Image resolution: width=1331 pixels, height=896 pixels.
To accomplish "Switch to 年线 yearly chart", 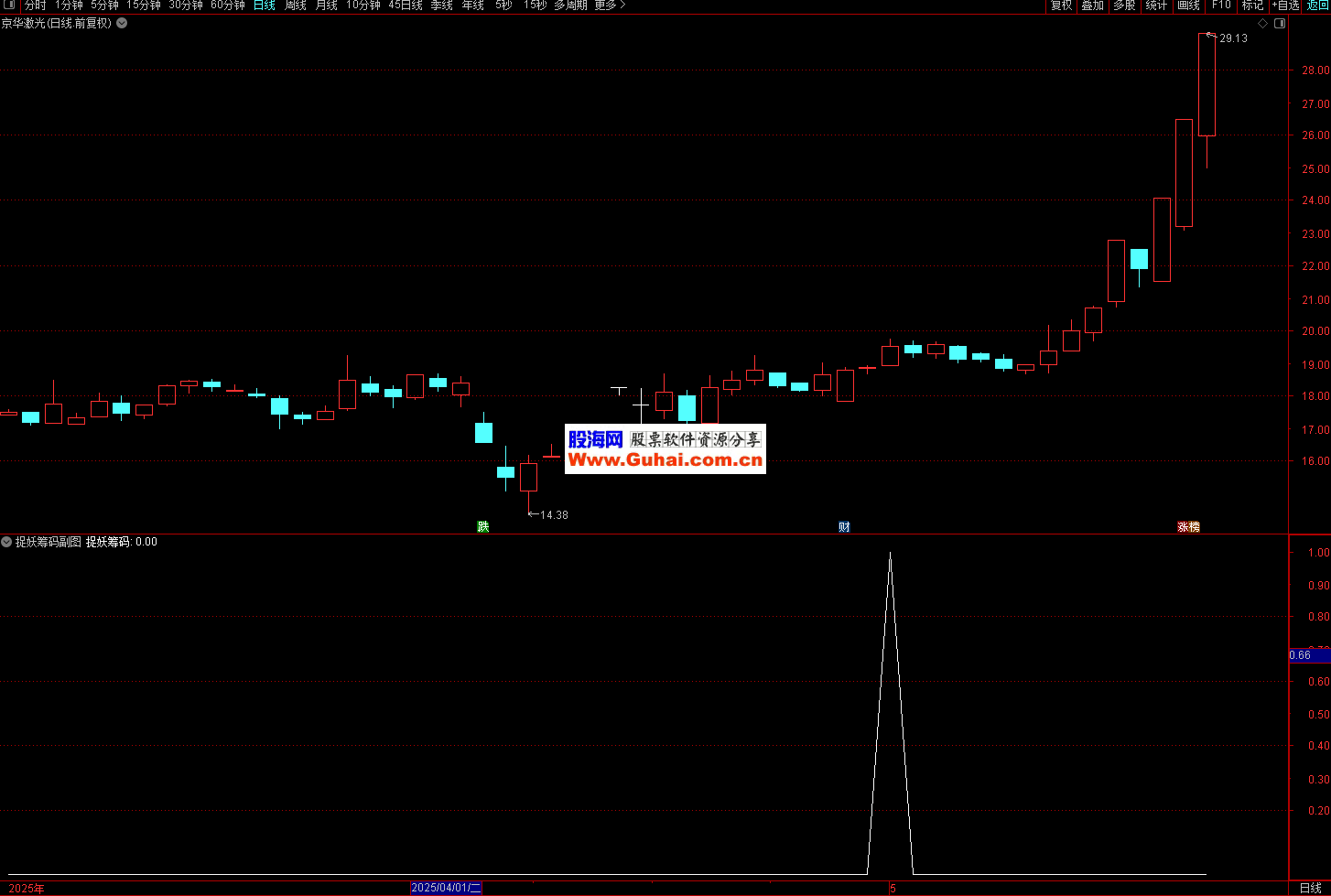I will pos(472,5).
